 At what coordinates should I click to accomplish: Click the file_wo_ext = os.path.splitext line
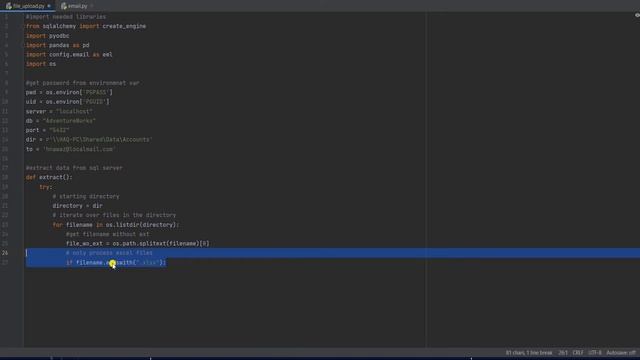(138, 244)
